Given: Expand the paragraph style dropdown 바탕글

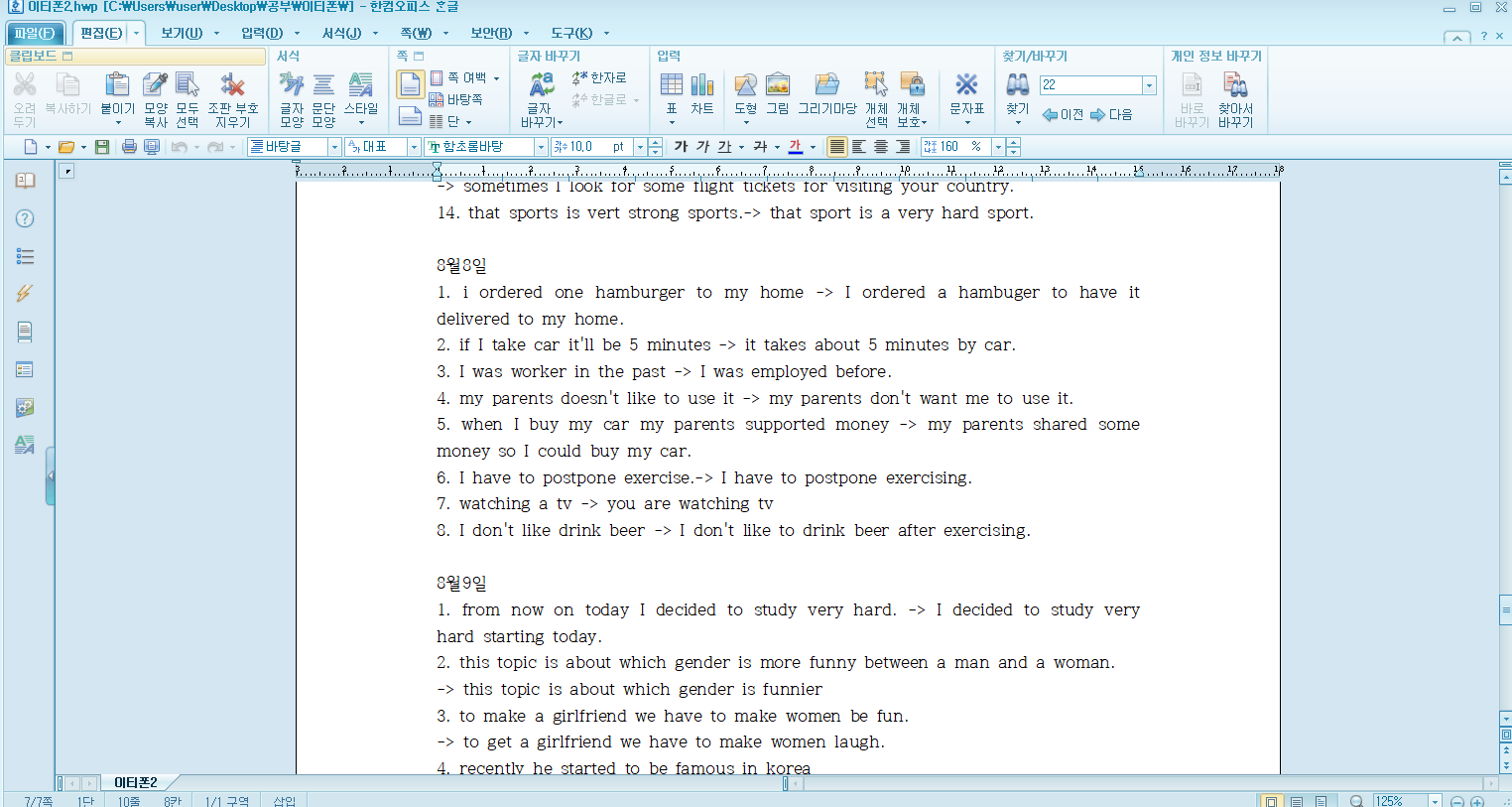Looking at the screenshot, I should (334, 147).
